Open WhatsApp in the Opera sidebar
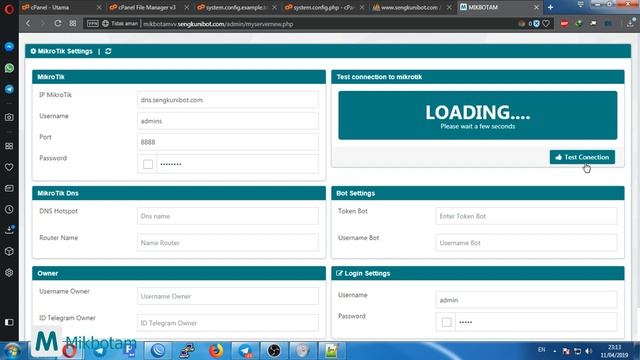Viewport: 640px width, 360px height. [9, 68]
